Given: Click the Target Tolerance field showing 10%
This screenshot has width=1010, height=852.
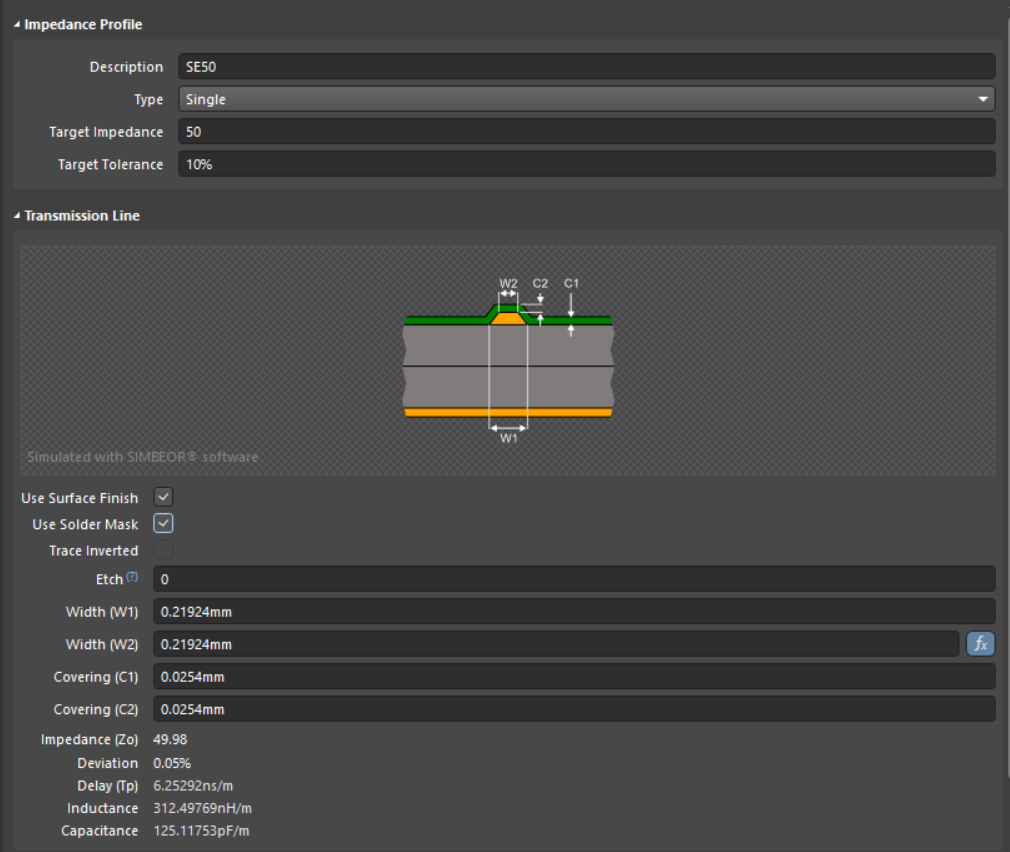Looking at the screenshot, I should click(x=587, y=164).
